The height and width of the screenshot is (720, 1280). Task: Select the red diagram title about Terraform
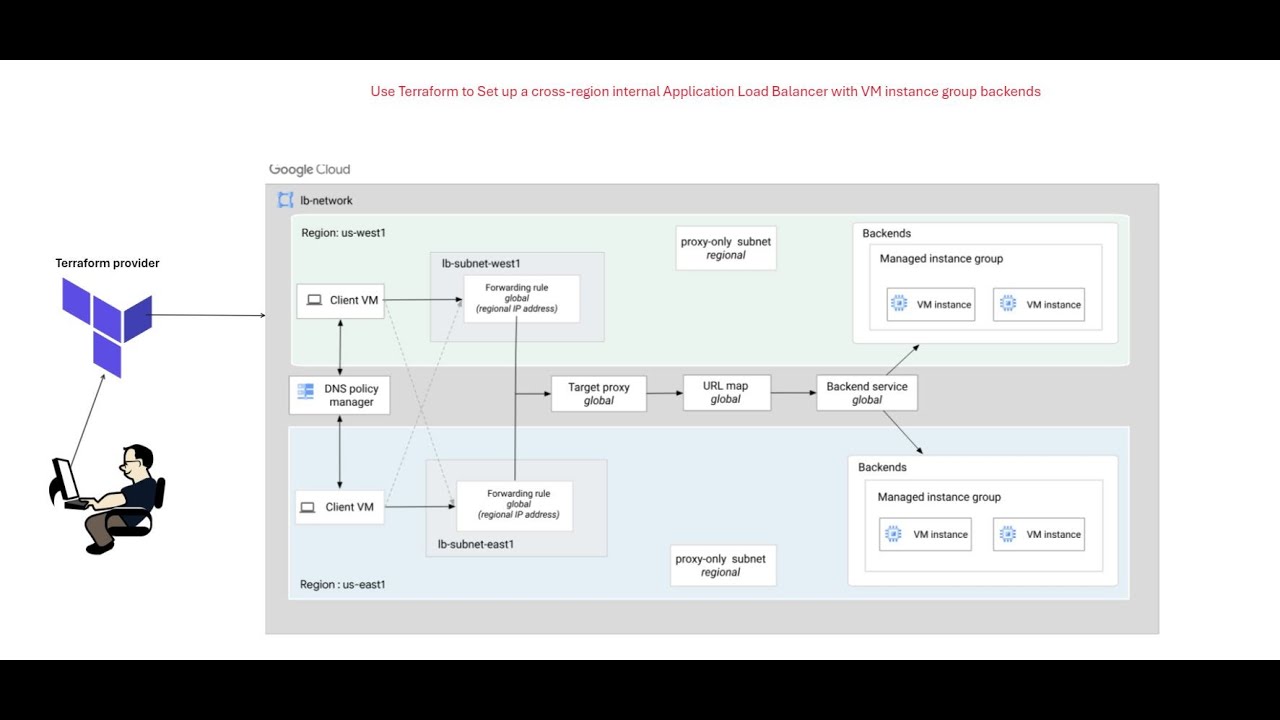(705, 91)
